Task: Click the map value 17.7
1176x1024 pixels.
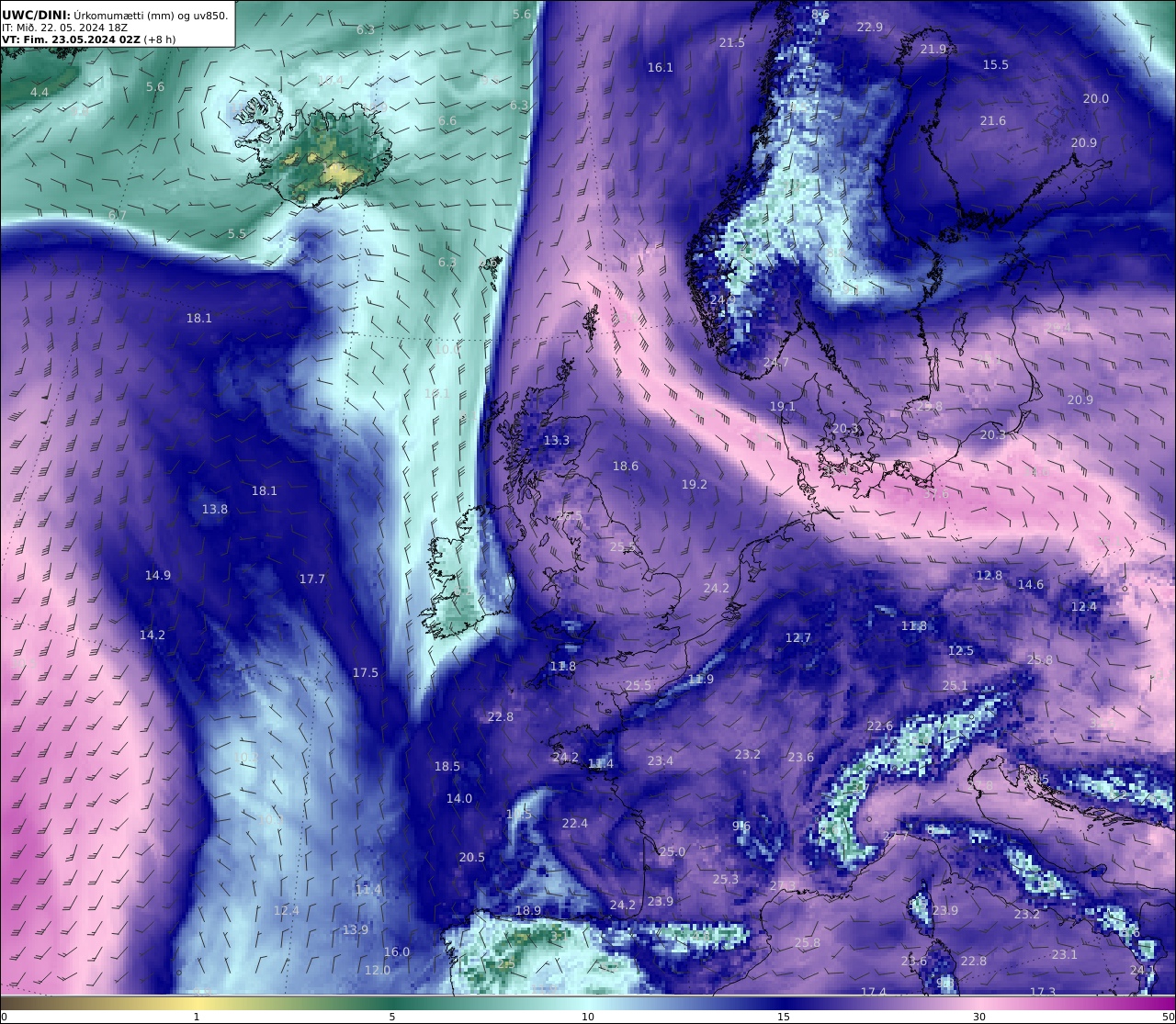Action: click(312, 580)
